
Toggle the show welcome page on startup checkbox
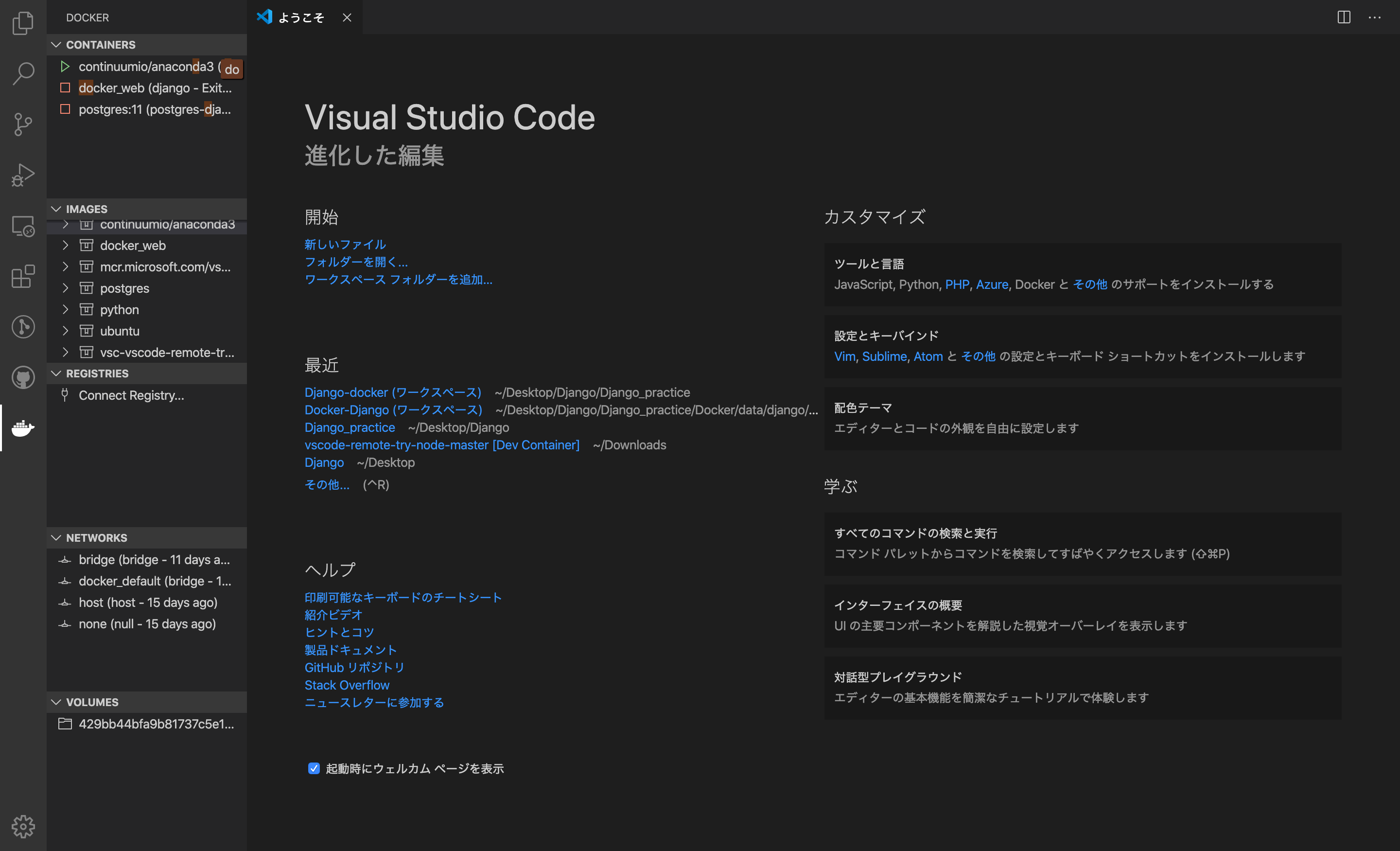coord(314,768)
